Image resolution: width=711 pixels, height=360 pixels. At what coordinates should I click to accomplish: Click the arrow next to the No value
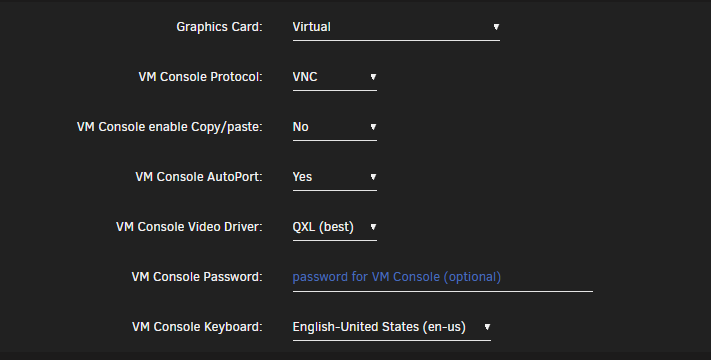[373, 126]
